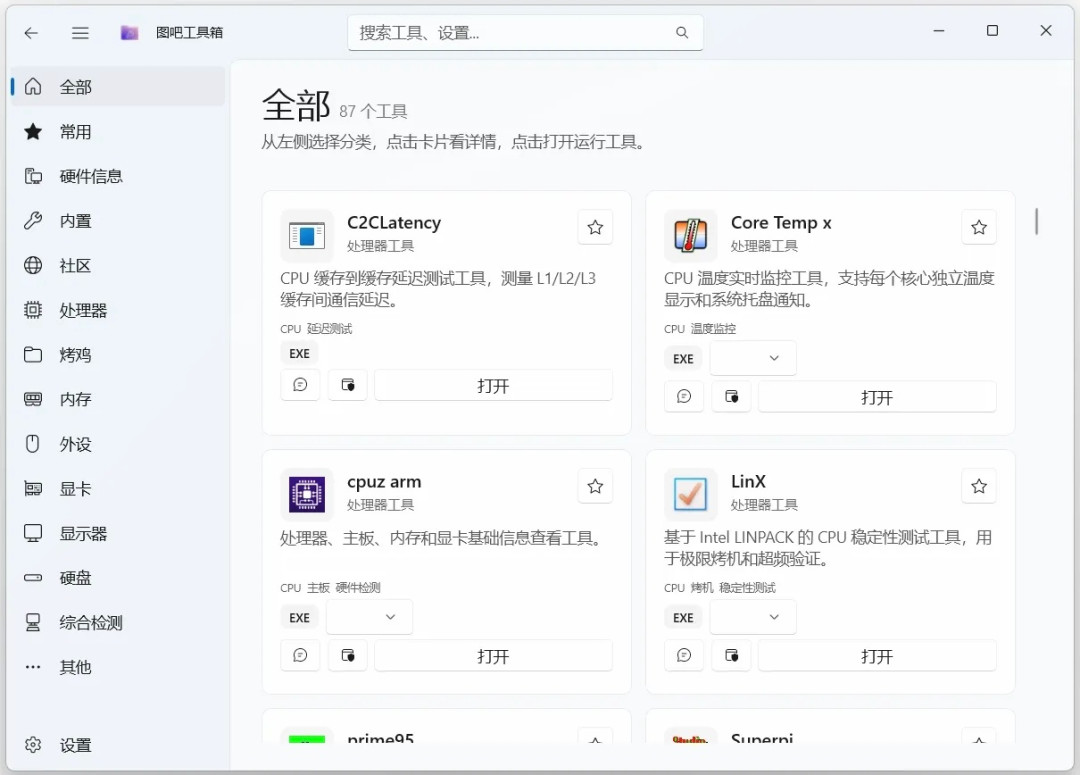The image size is (1080, 775).
Task: Open the 烤鸡 category
Action: click(x=118, y=355)
